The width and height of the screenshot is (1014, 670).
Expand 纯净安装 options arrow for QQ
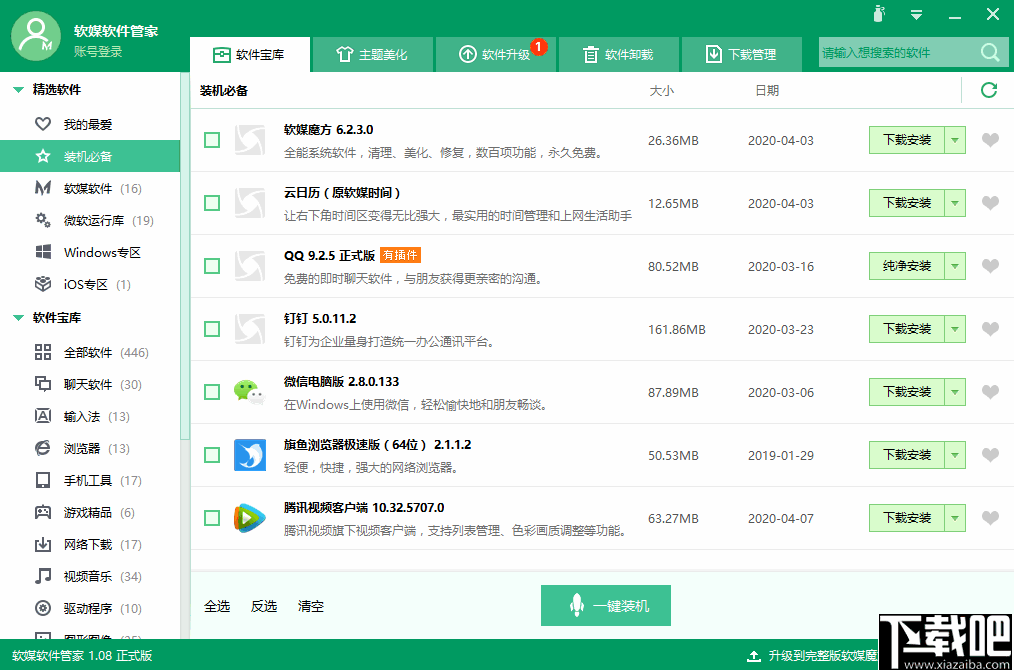pos(955,266)
